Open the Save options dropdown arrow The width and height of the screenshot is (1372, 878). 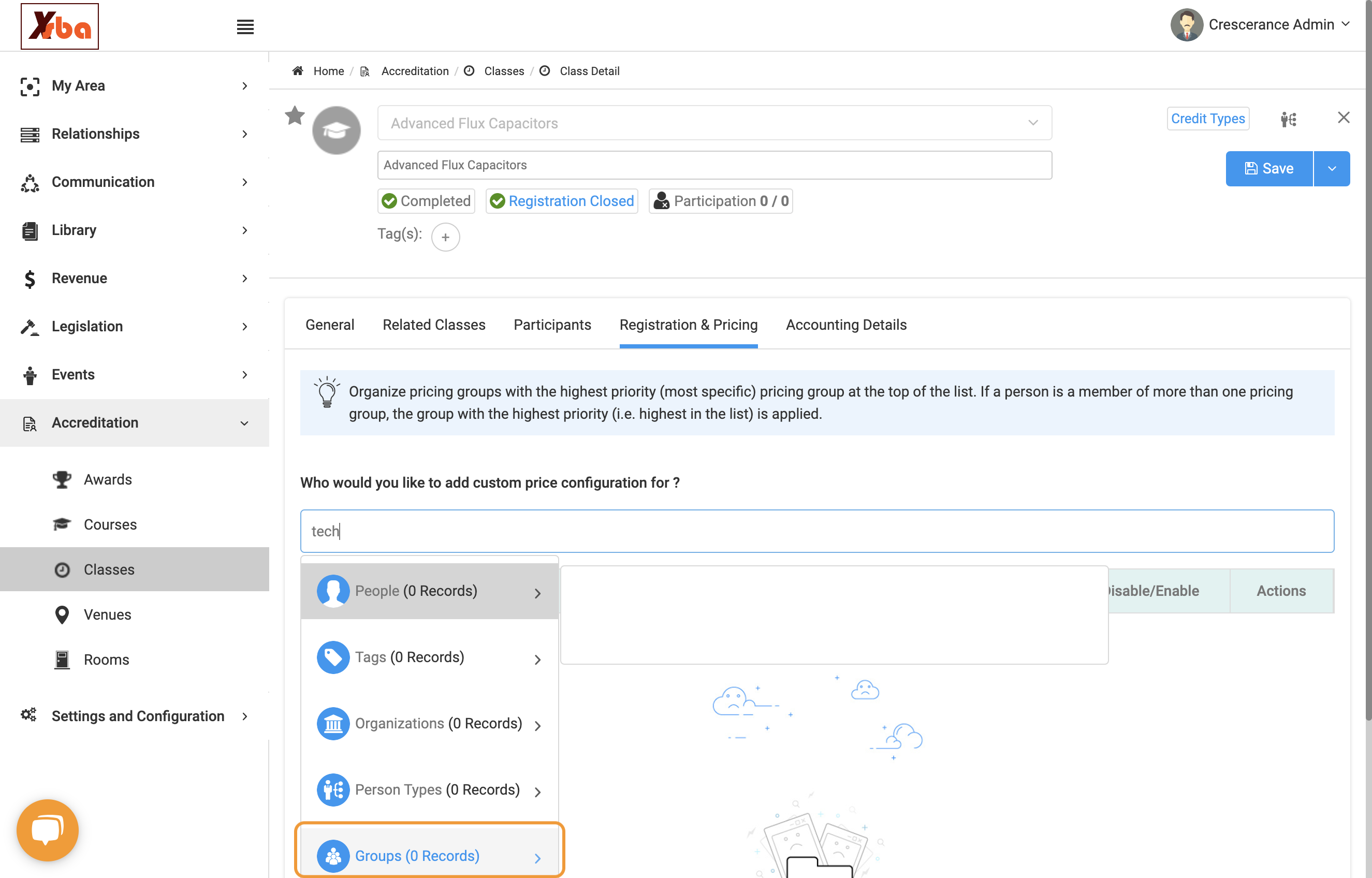coord(1332,168)
